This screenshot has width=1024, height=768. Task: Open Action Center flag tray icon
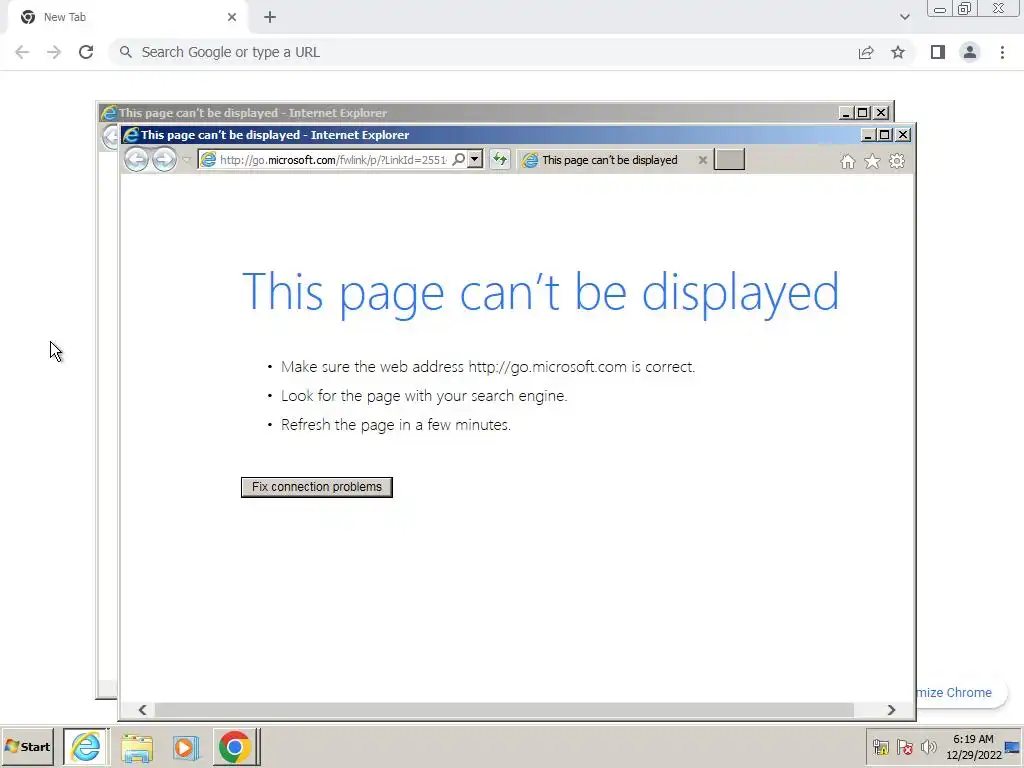coord(904,747)
